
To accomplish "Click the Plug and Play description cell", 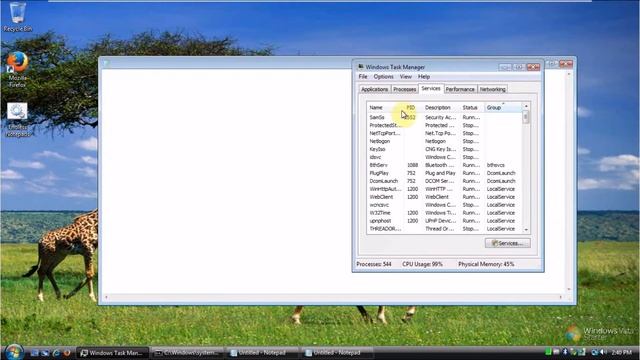I will [440, 173].
